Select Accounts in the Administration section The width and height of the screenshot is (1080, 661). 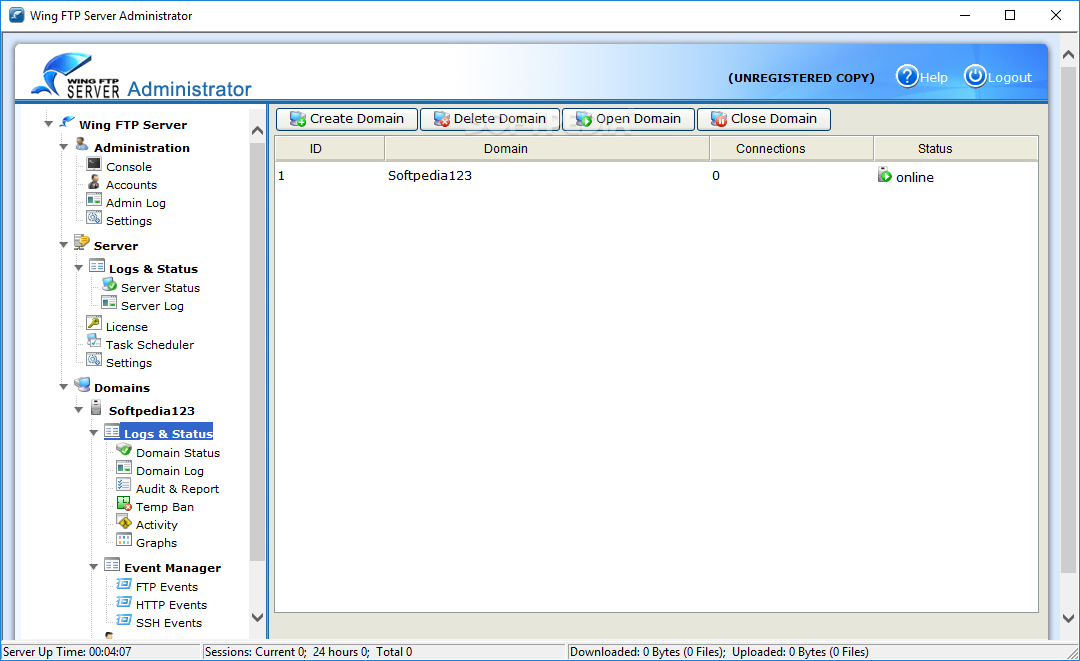pyautogui.click(x=132, y=185)
